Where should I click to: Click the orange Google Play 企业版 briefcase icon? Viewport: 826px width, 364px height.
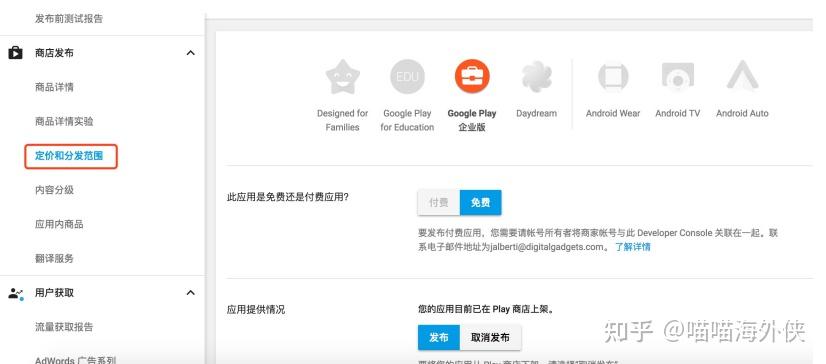click(472, 77)
